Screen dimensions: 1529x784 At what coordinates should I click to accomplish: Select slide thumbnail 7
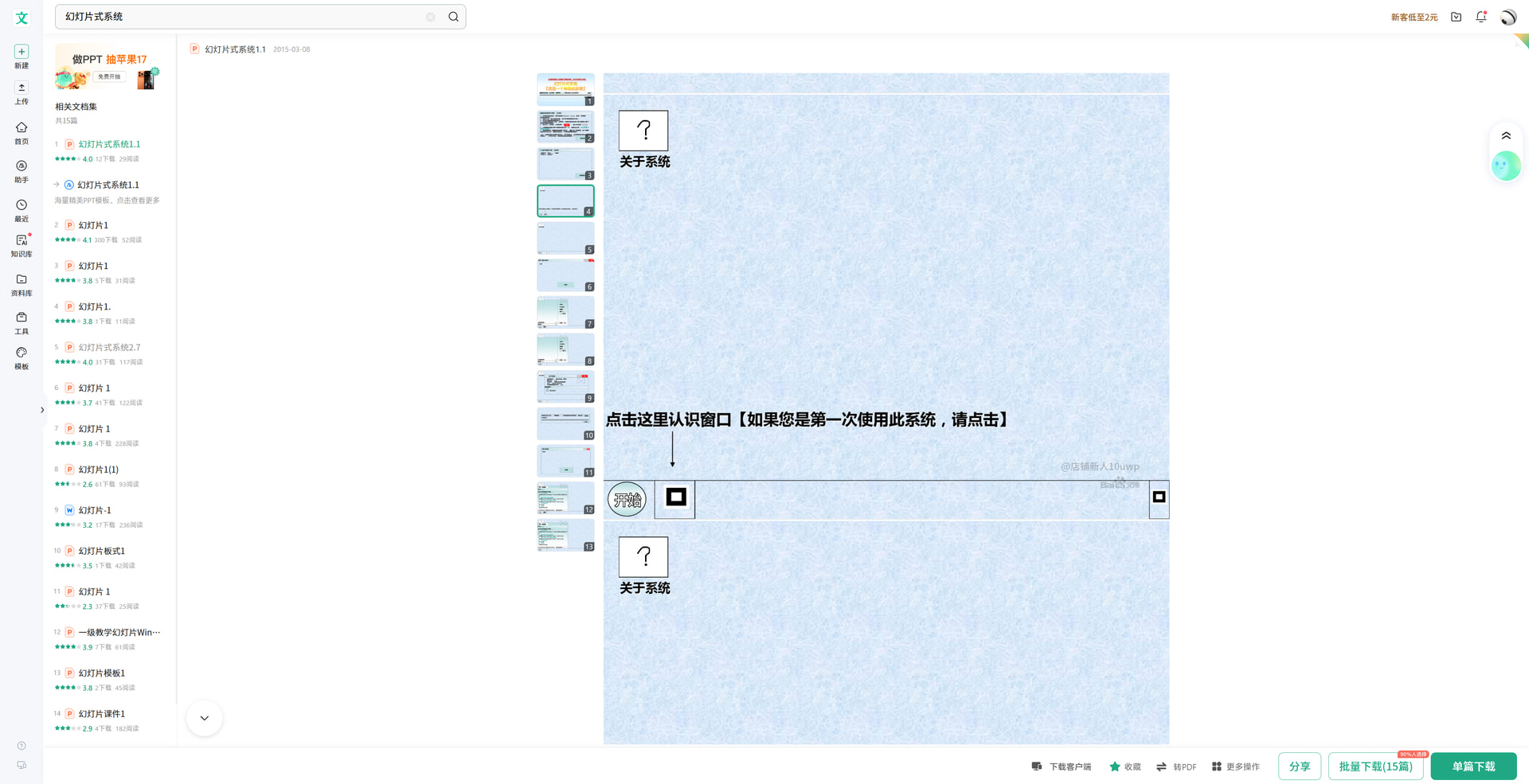[565, 312]
